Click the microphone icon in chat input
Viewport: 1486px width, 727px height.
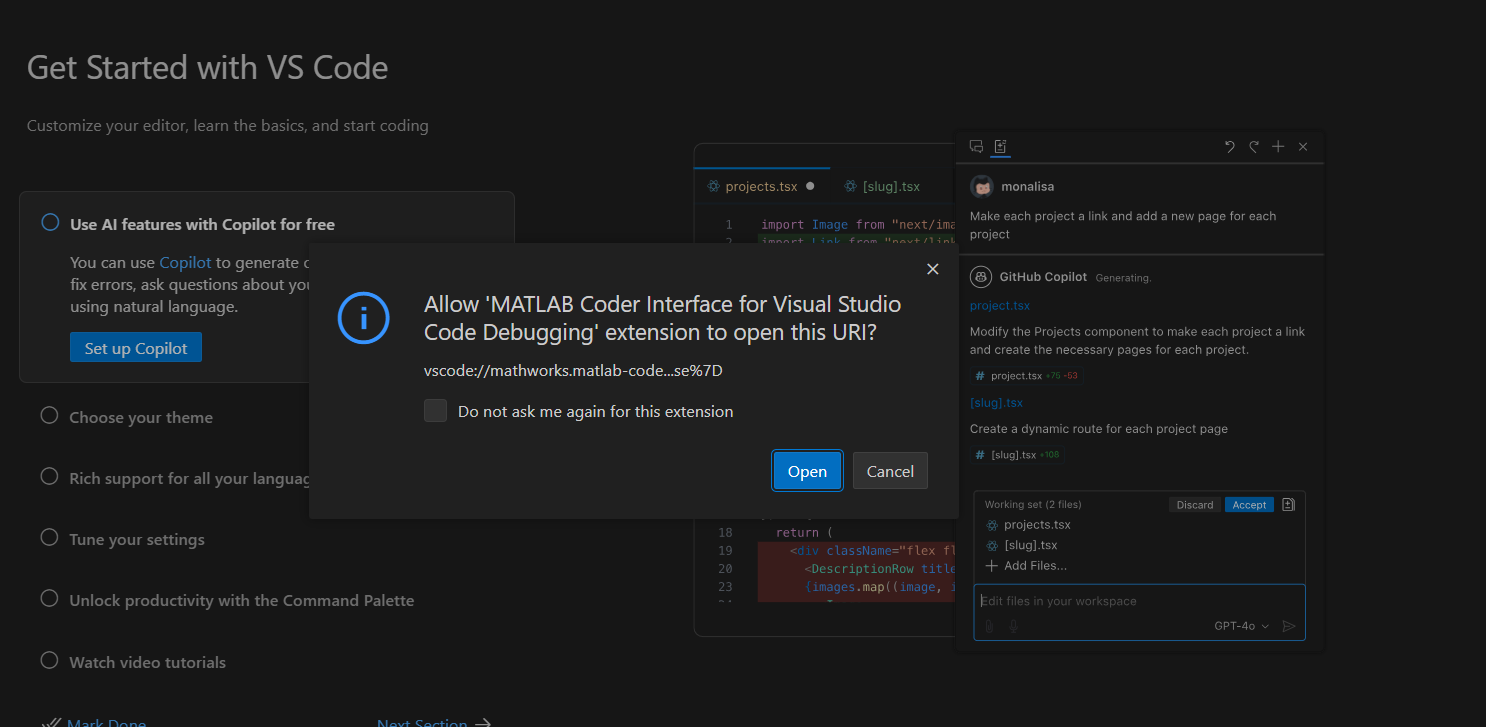pos(1013,626)
